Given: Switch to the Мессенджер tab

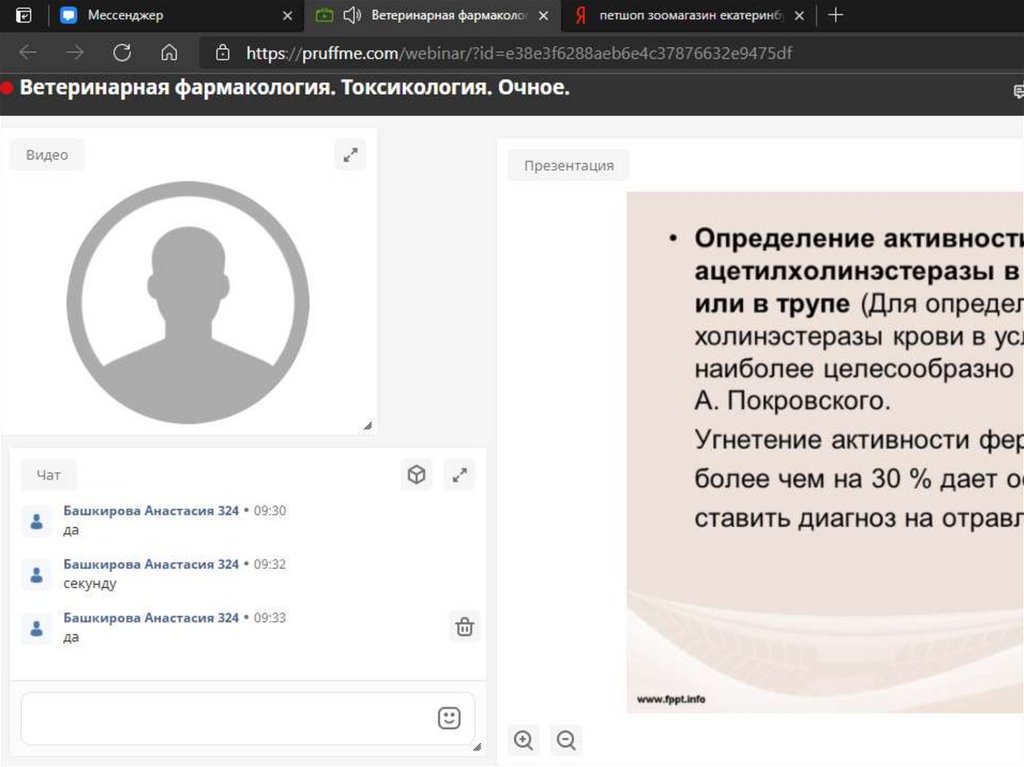Looking at the screenshot, I should 125,15.
